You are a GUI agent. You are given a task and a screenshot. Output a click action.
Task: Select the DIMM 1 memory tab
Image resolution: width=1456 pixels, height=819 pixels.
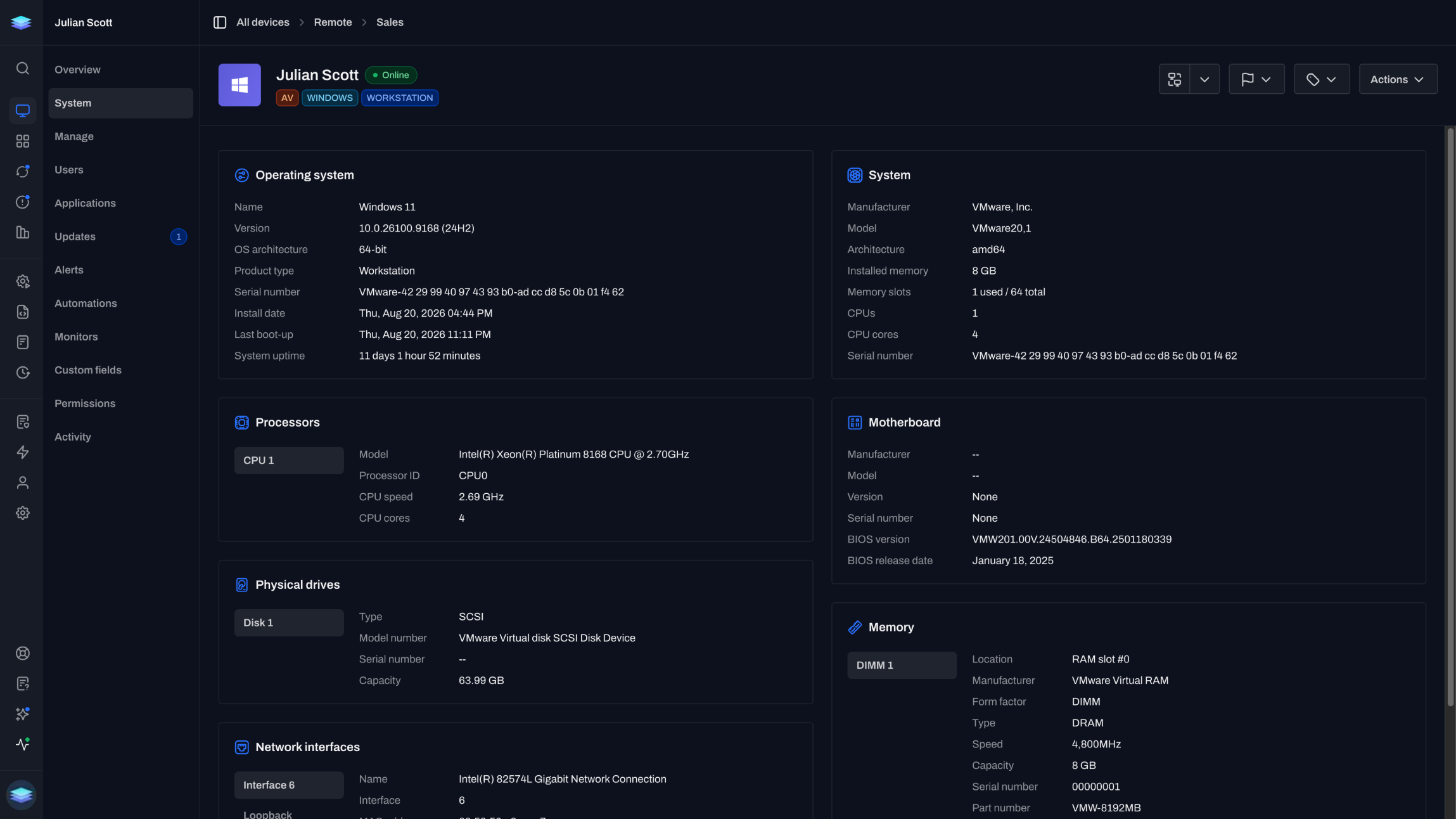pos(902,665)
